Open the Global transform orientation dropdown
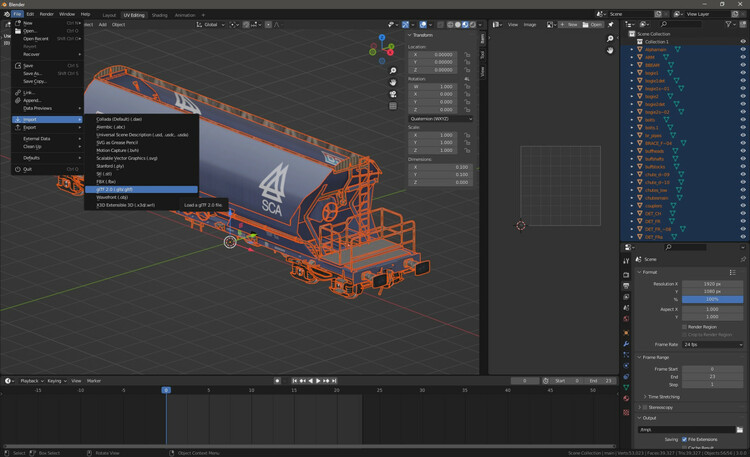This screenshot has width=750, height=457. [x=210, y=24]
